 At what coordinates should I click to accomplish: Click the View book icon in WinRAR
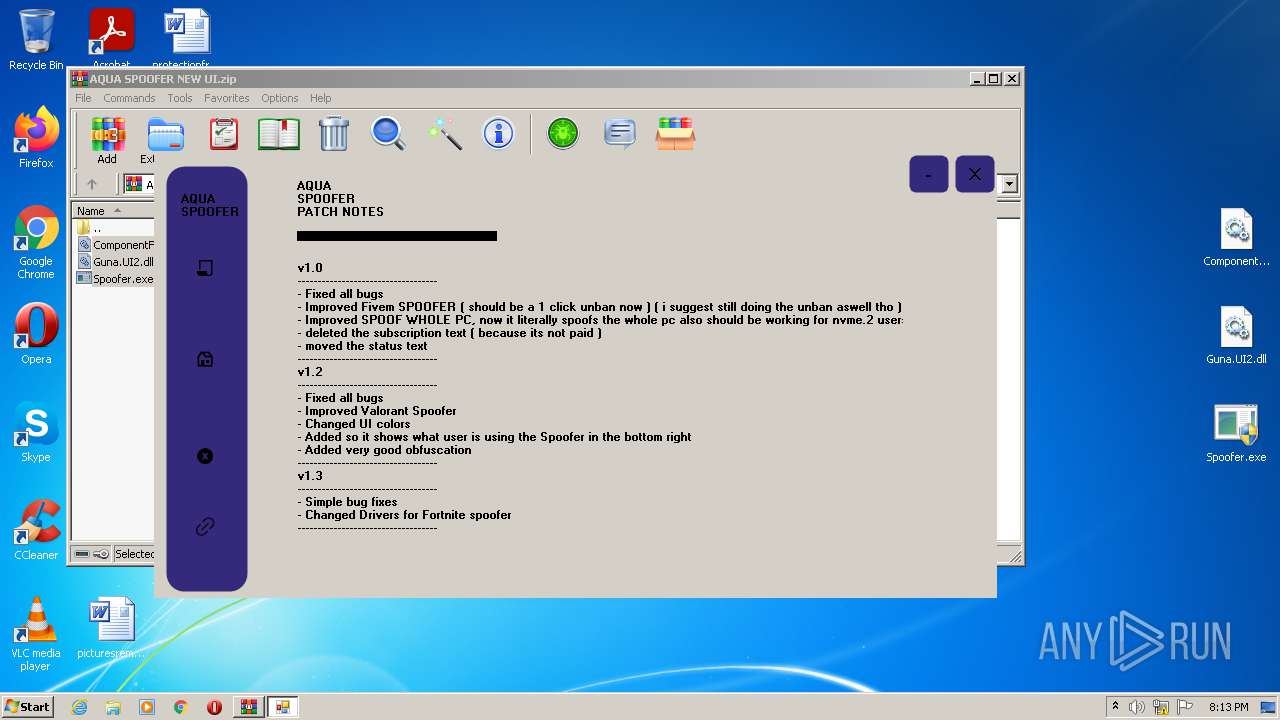(x=279, y=134)
